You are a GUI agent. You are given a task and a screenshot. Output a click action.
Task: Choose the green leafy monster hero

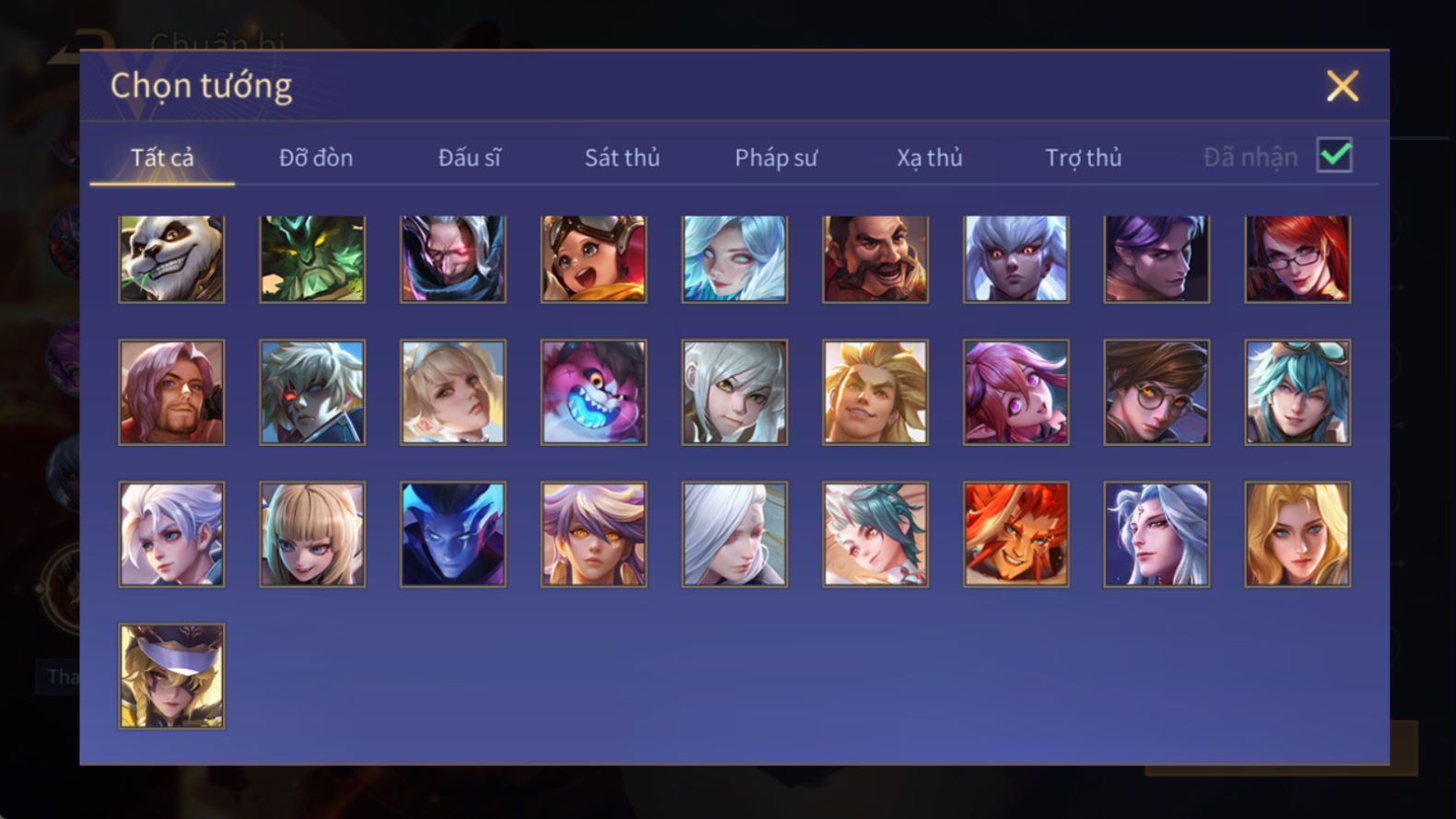(x=312, y=259)
